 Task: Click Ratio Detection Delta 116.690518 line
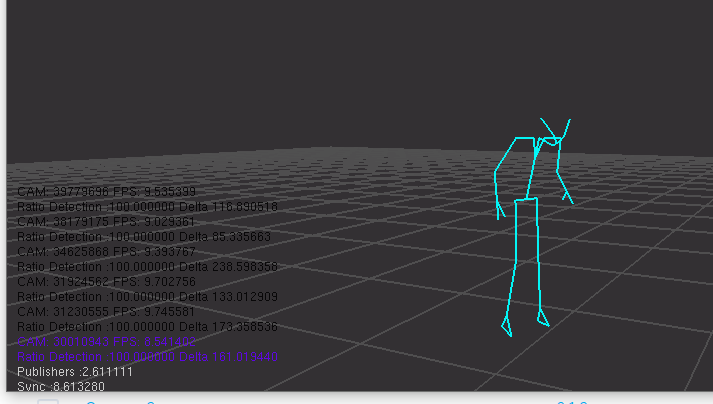point(147,206)
